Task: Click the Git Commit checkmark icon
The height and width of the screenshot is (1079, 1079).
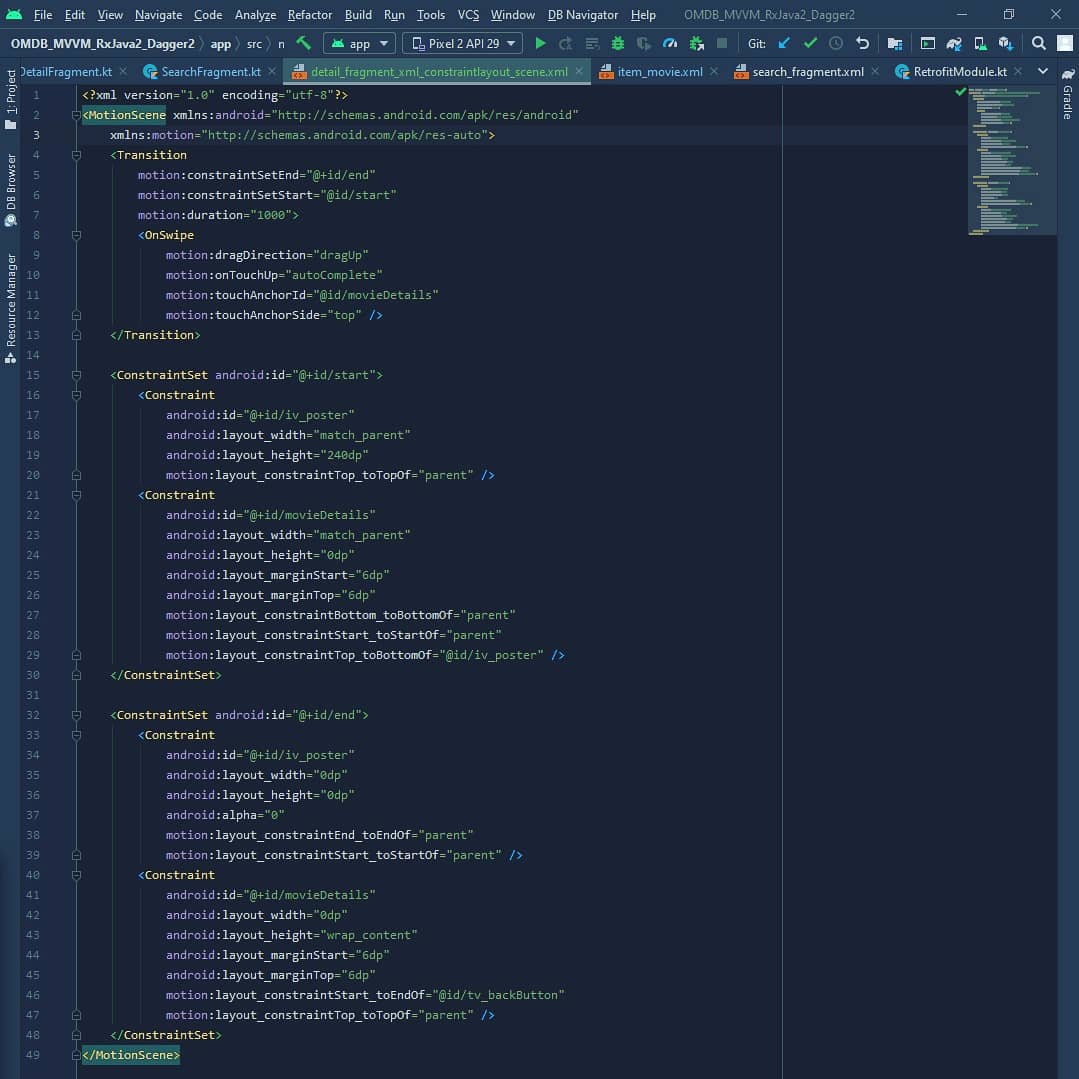Action: tap(810, 43)
